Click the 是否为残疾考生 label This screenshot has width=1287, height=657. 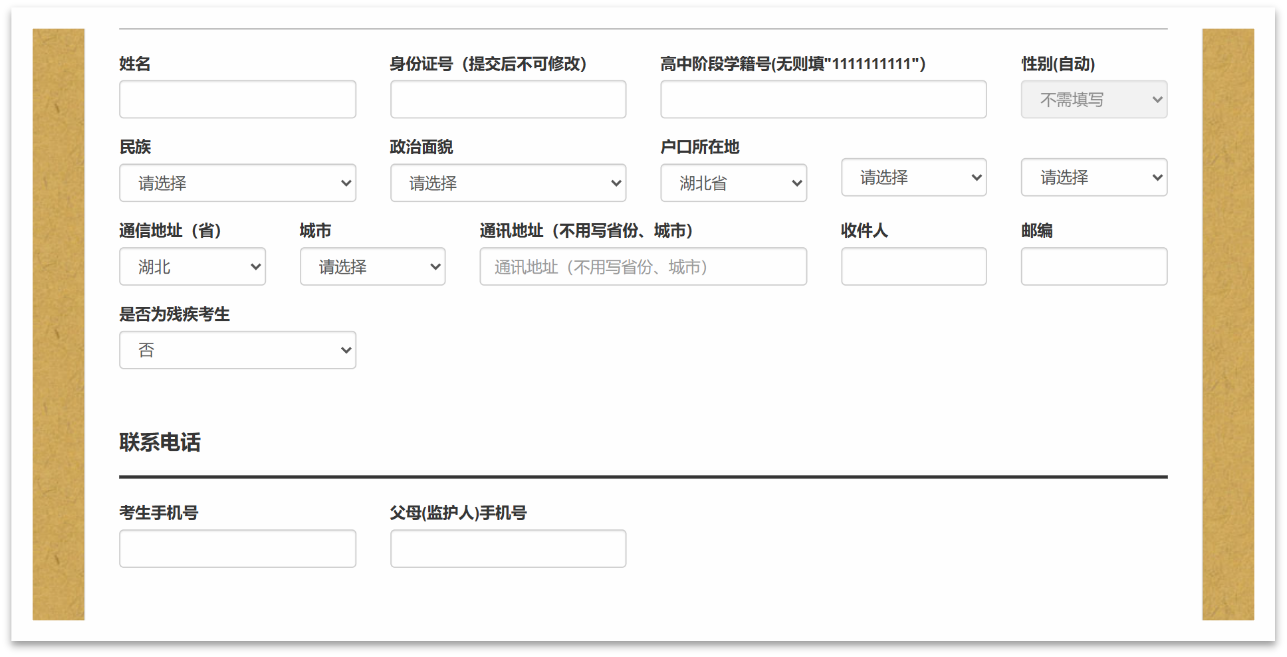point(174,314)
